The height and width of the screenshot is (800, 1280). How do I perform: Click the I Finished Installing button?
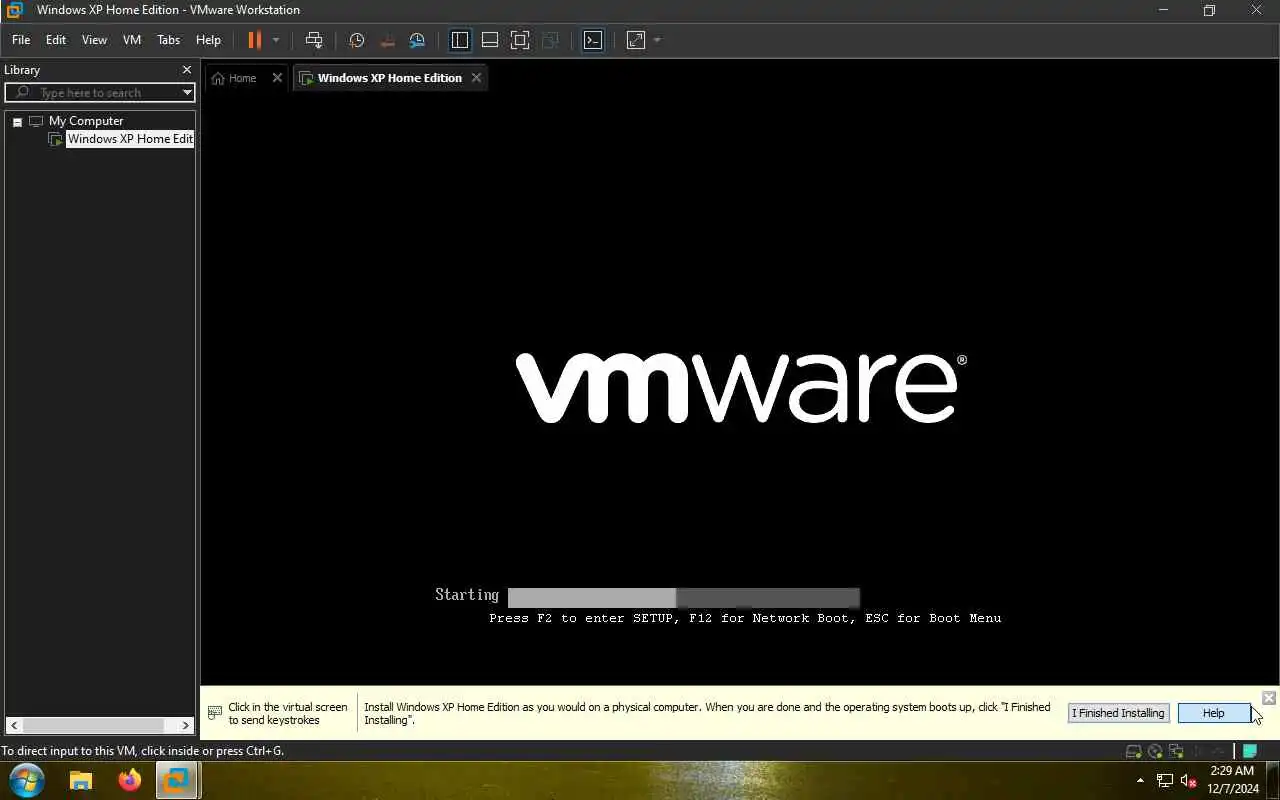coord(1118,713)
